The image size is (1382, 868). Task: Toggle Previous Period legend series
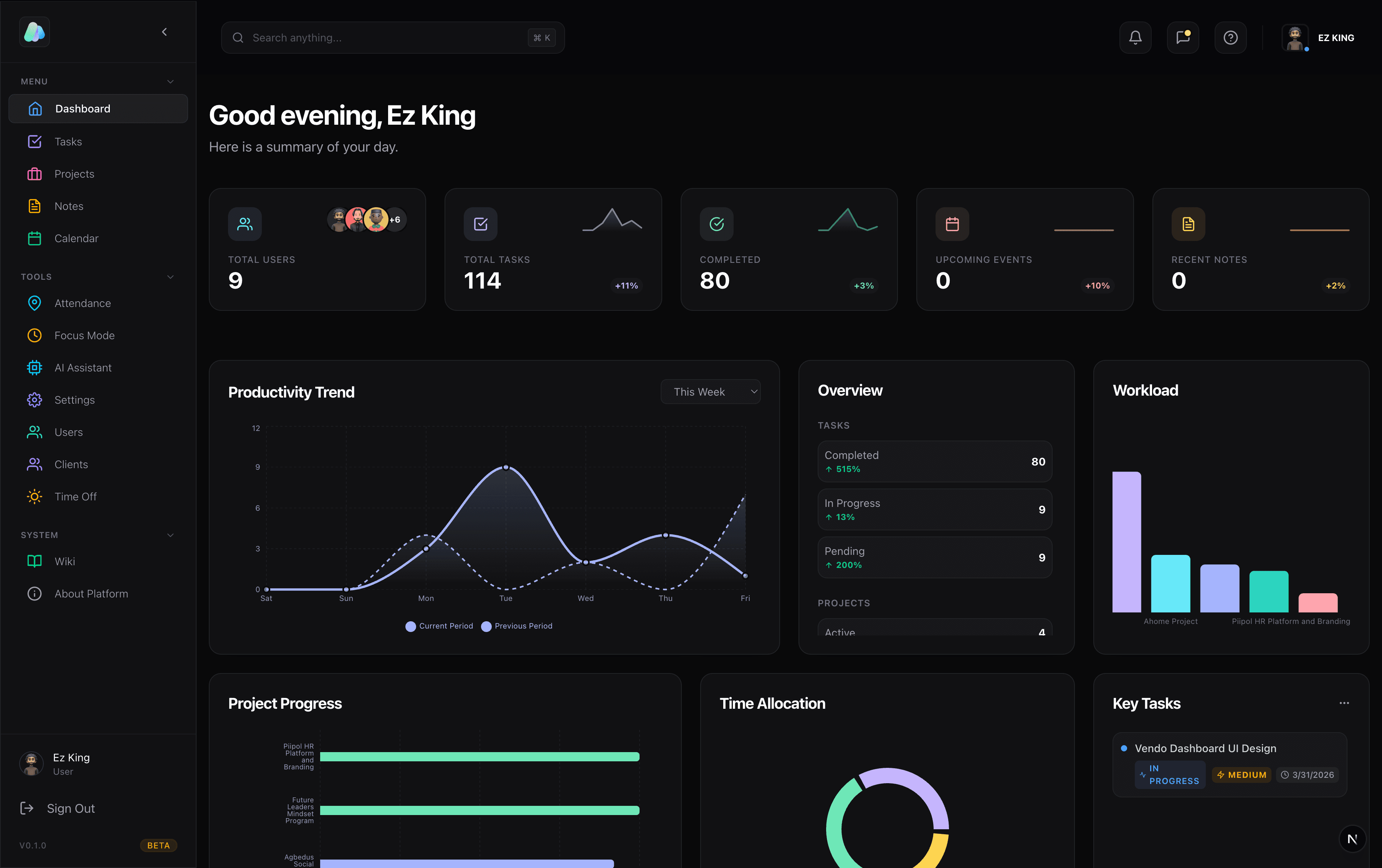[517, 626]
